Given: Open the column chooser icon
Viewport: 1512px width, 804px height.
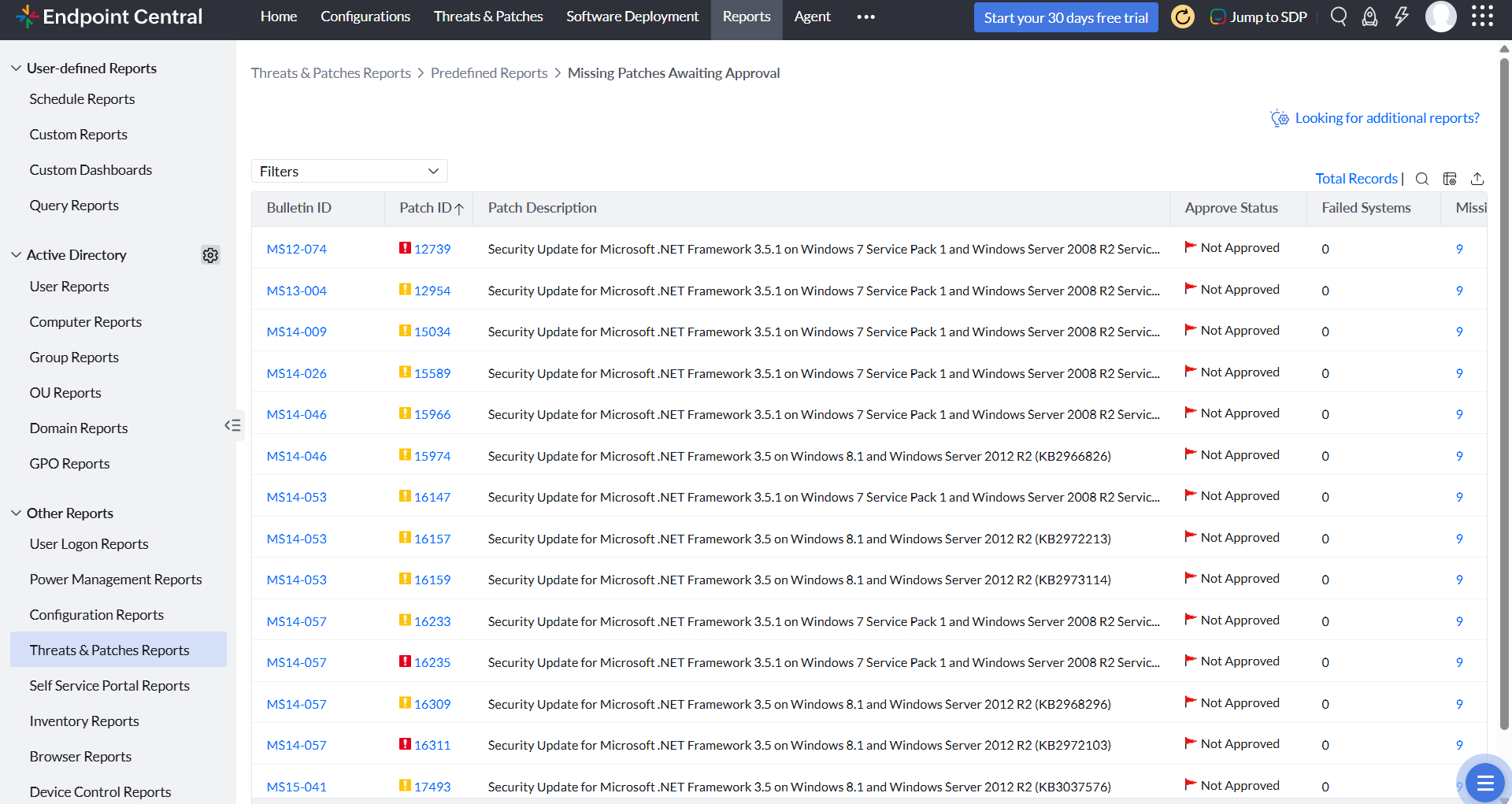Looking at the screenshot, I should (1450, 179).
